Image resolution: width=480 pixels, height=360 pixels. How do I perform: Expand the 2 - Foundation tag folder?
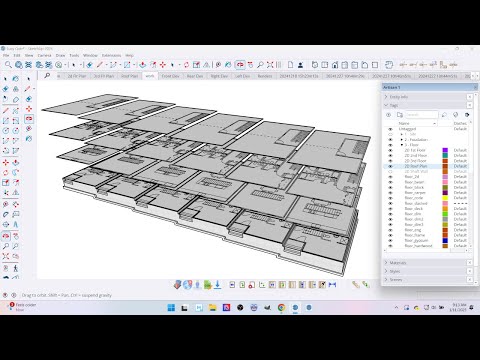[402, 140]
